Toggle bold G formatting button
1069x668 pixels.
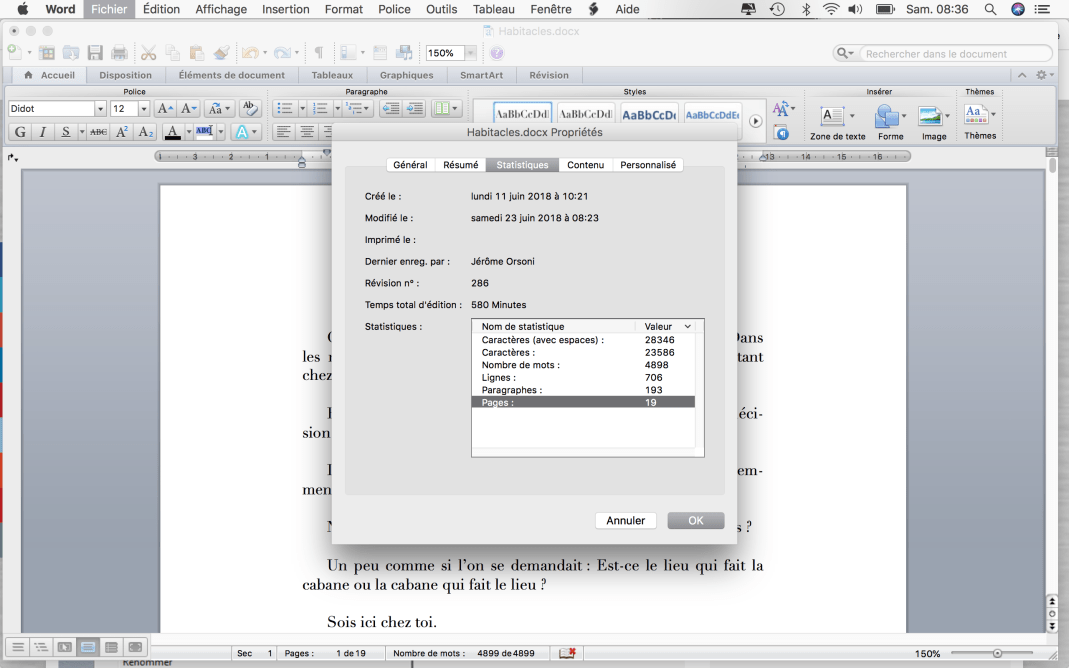point(19,132)
